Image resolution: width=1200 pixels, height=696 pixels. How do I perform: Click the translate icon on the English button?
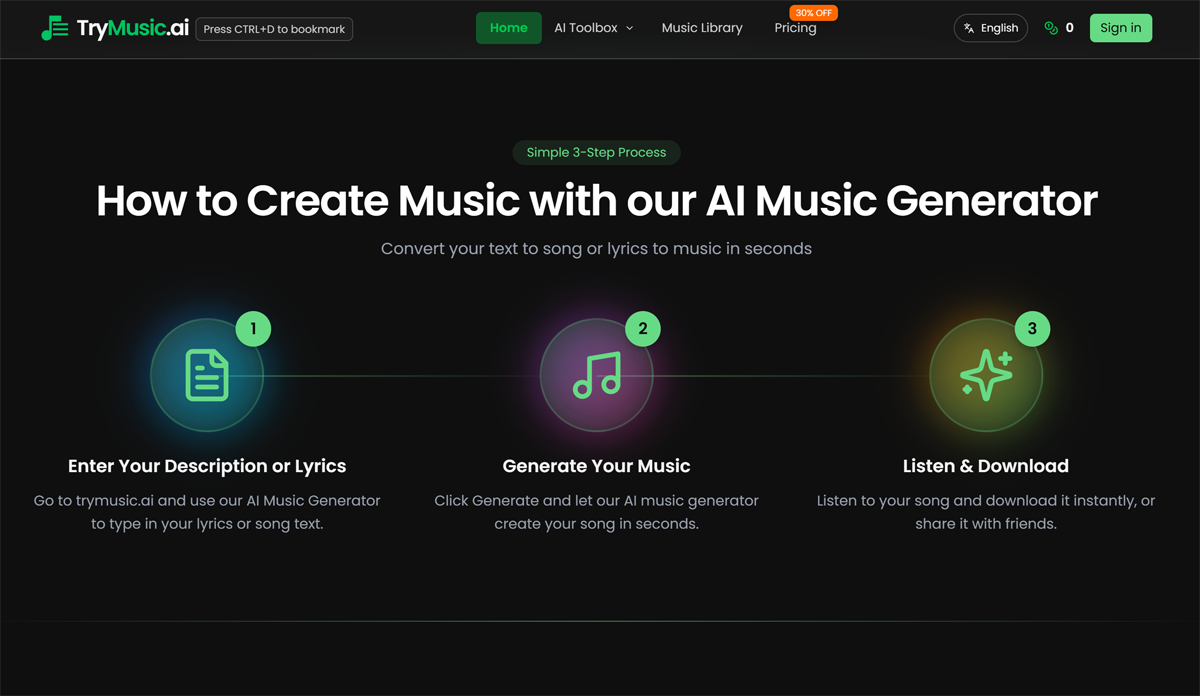click(967, 27)
